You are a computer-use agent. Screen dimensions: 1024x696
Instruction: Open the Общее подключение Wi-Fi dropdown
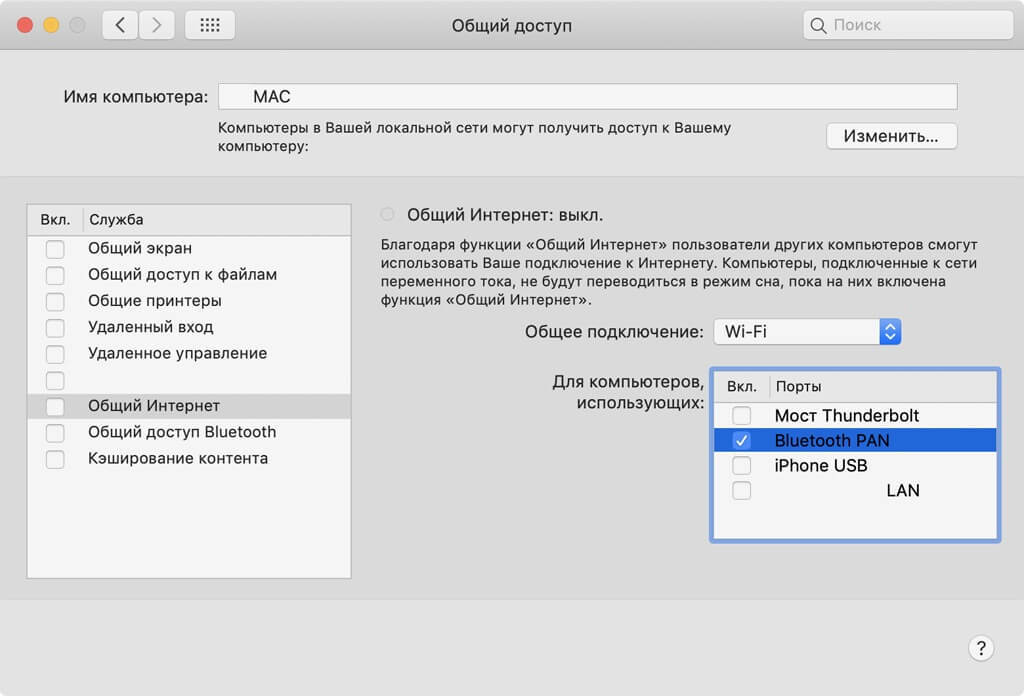coord(808,332)
